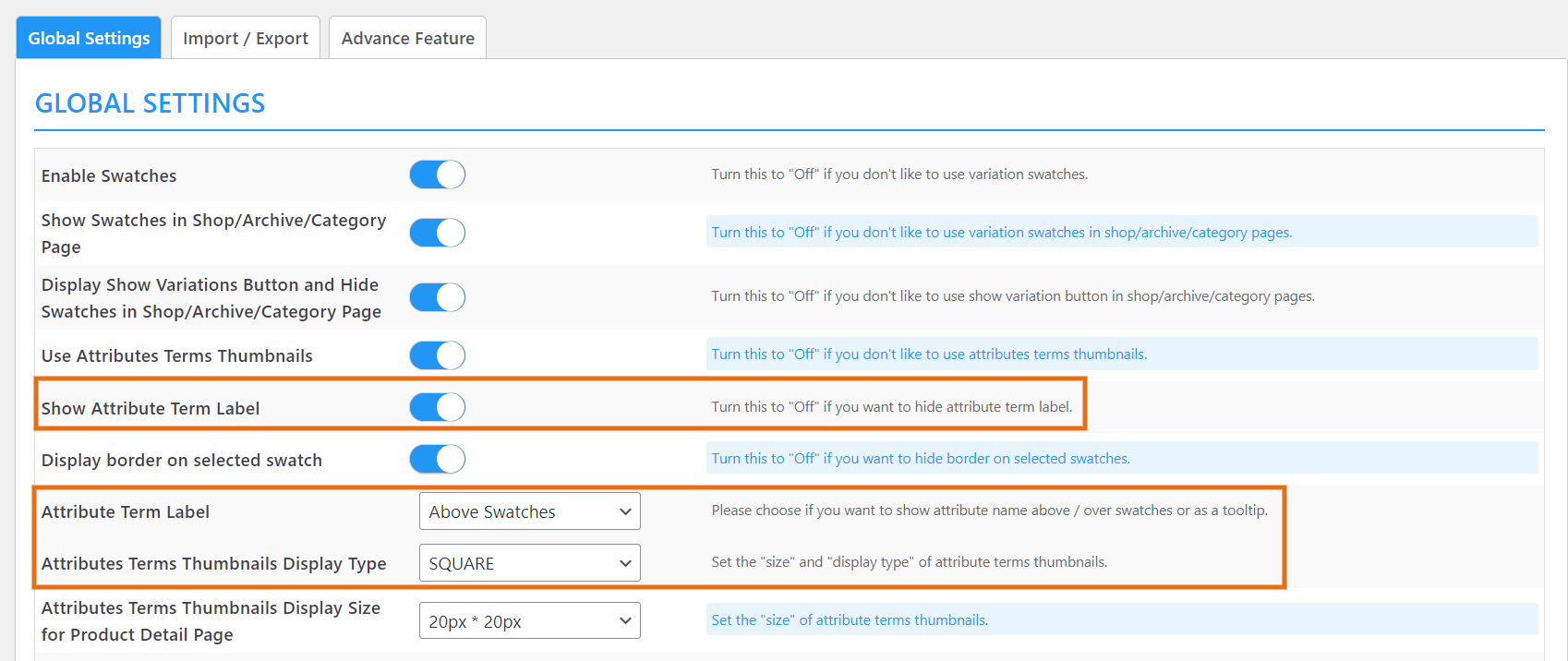This screenshot has height=661, width=1568.
Task: Switch off Show Attribute Term Label
Action: pos(438,407)
